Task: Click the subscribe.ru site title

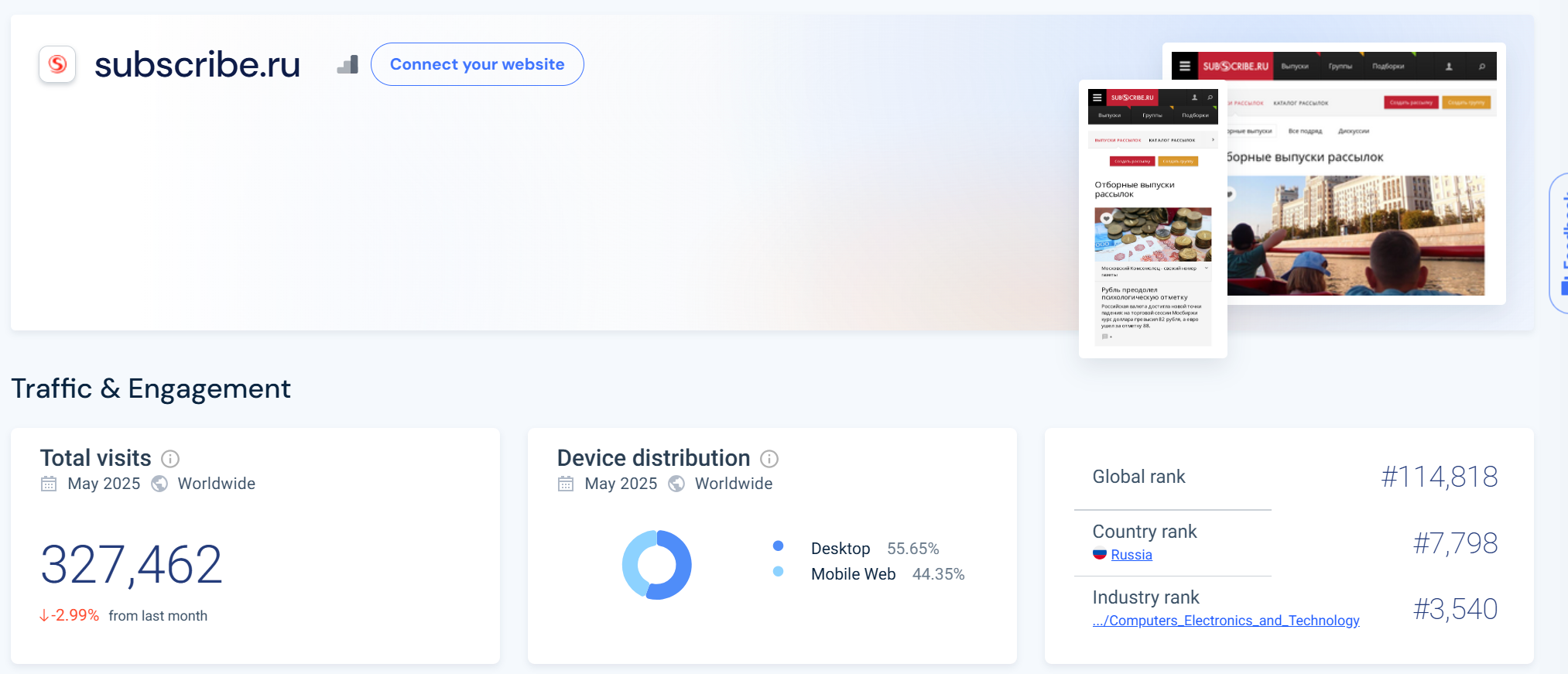Action: [x=197, y=64]
